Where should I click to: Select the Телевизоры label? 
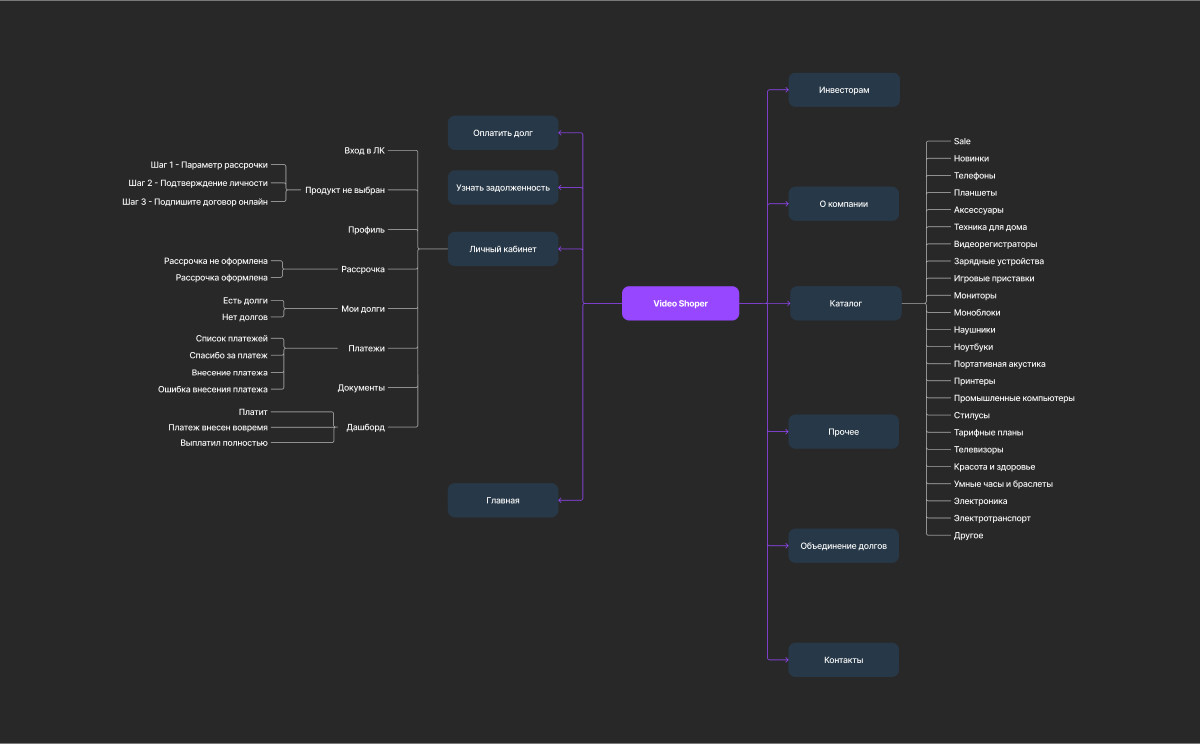(979, 450)
